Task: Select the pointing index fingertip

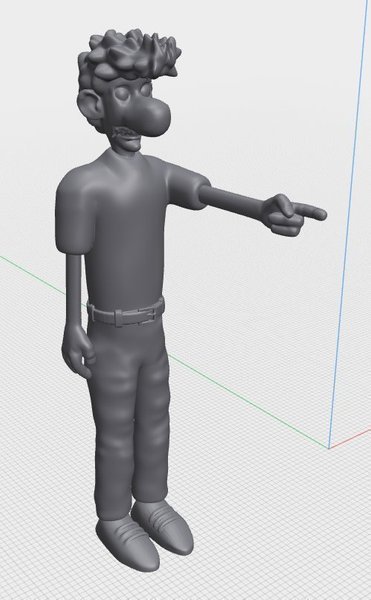Action: 319,214
